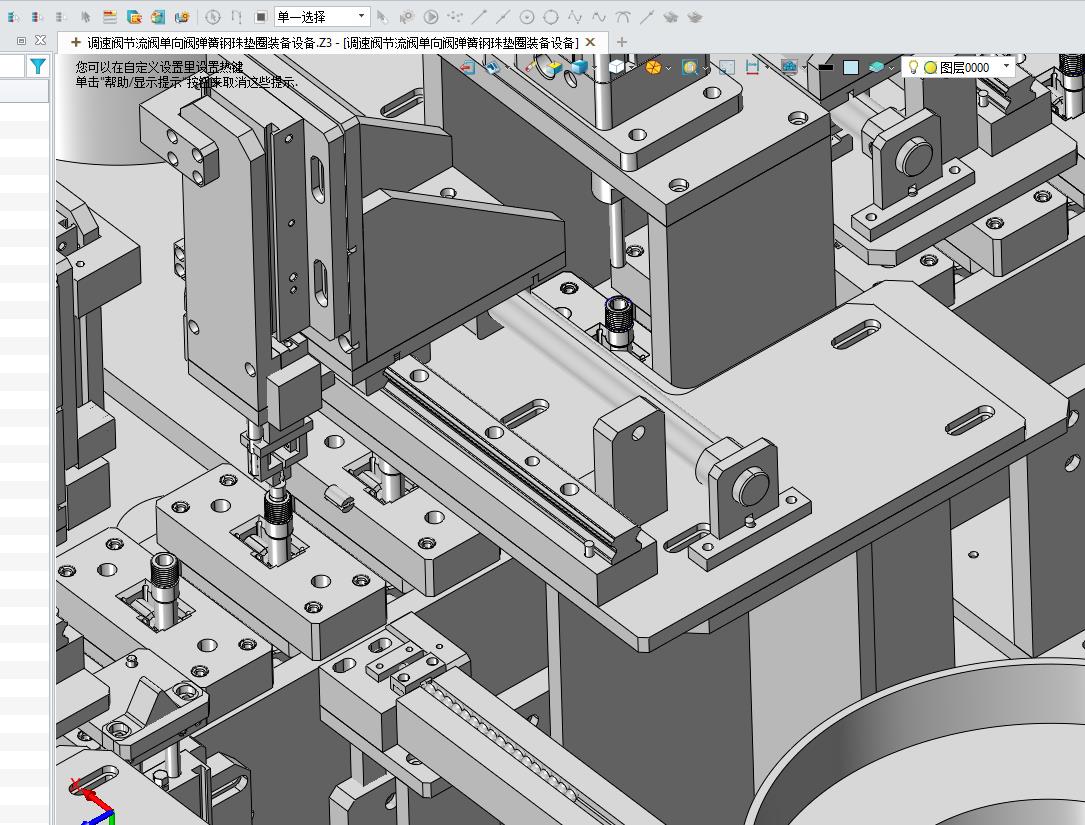The height and width of the screenshot is (825, 1085).
Task: Expand the blue cube display mode dropdown arrow
Action: pos(593,68)
